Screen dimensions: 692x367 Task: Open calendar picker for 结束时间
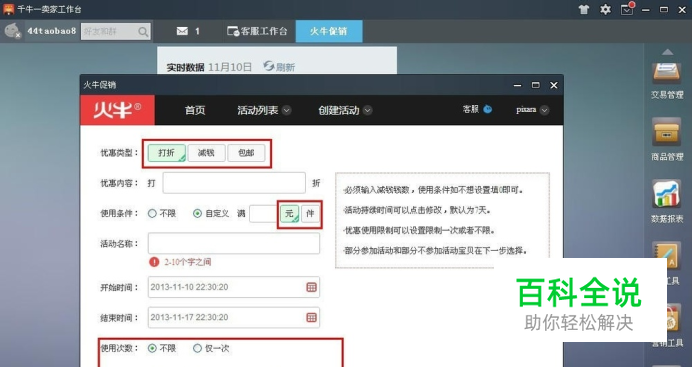coord(312,317)
